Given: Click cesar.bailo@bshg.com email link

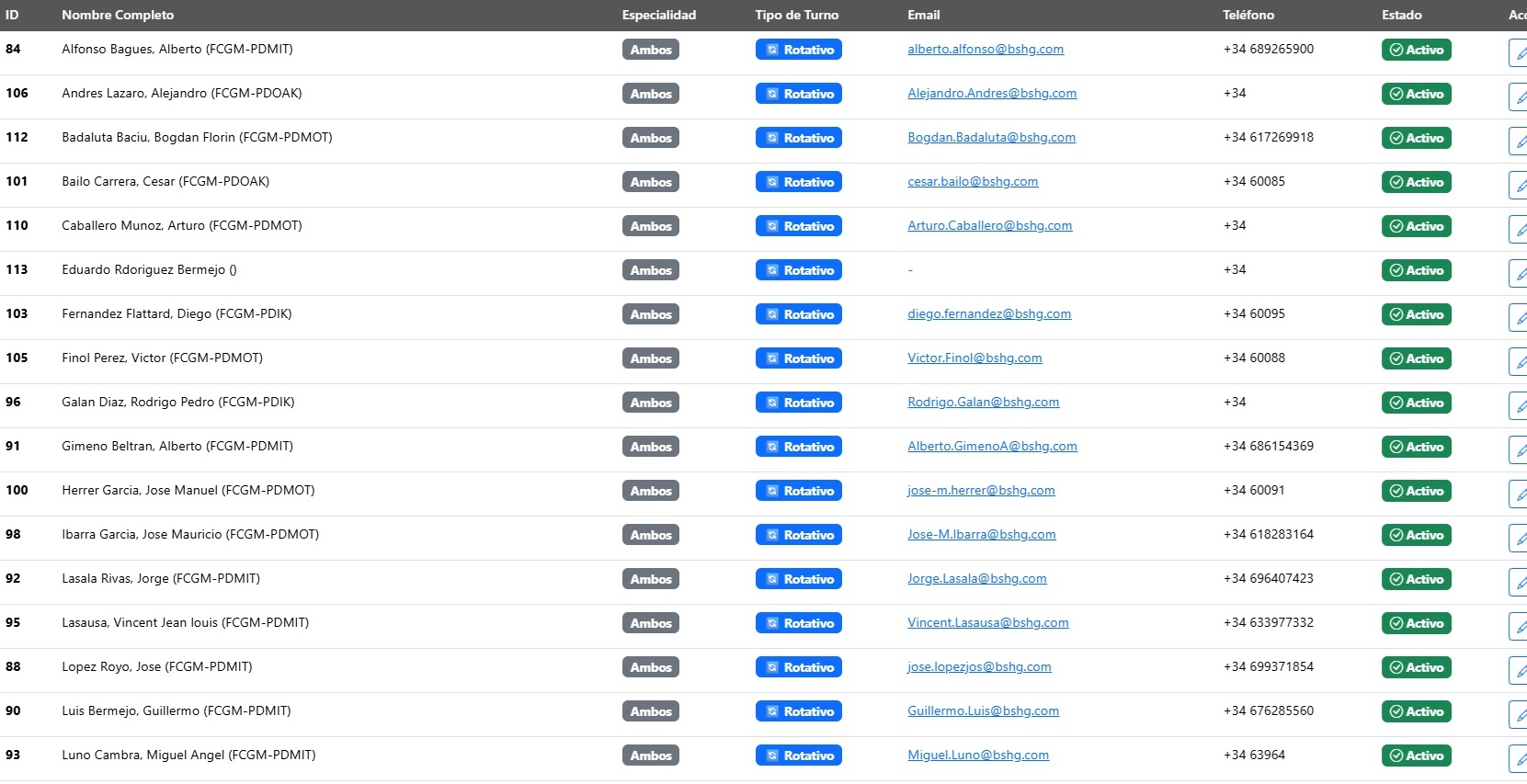Looking at the screenshot, I should pyautogui.click(x=973, y=182).
